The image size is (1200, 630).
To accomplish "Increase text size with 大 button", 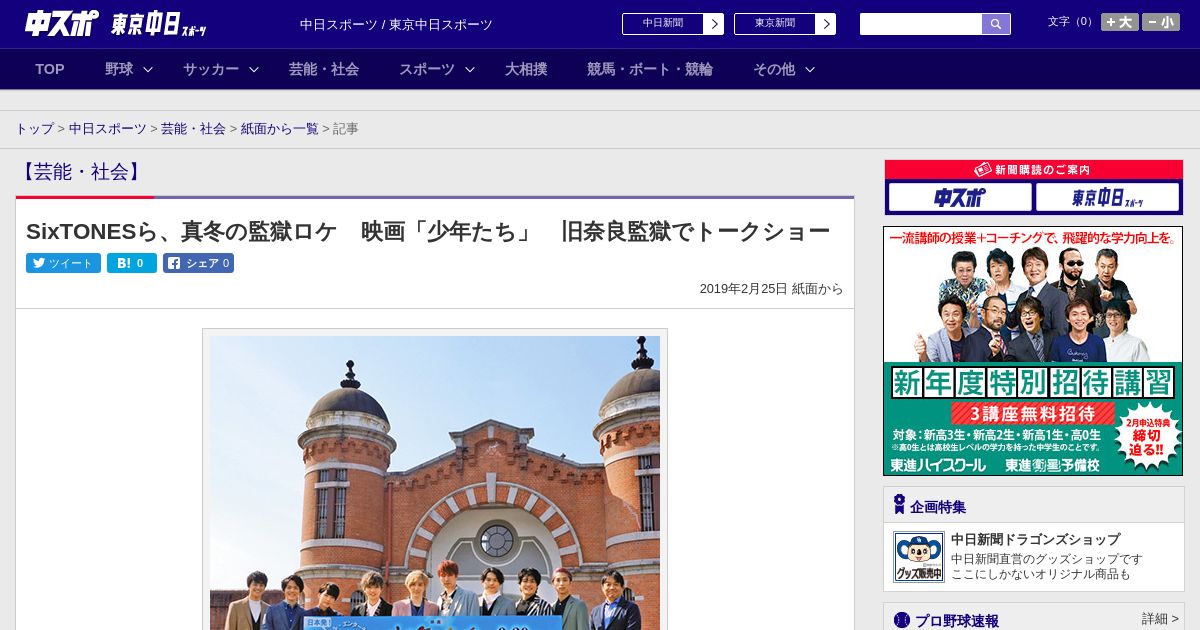I will point(1119,22).
